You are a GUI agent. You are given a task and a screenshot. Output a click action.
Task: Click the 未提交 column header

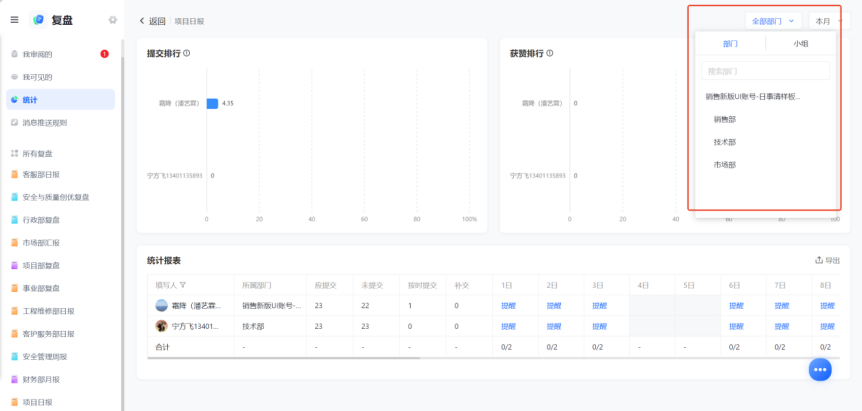tap(372, 285)
